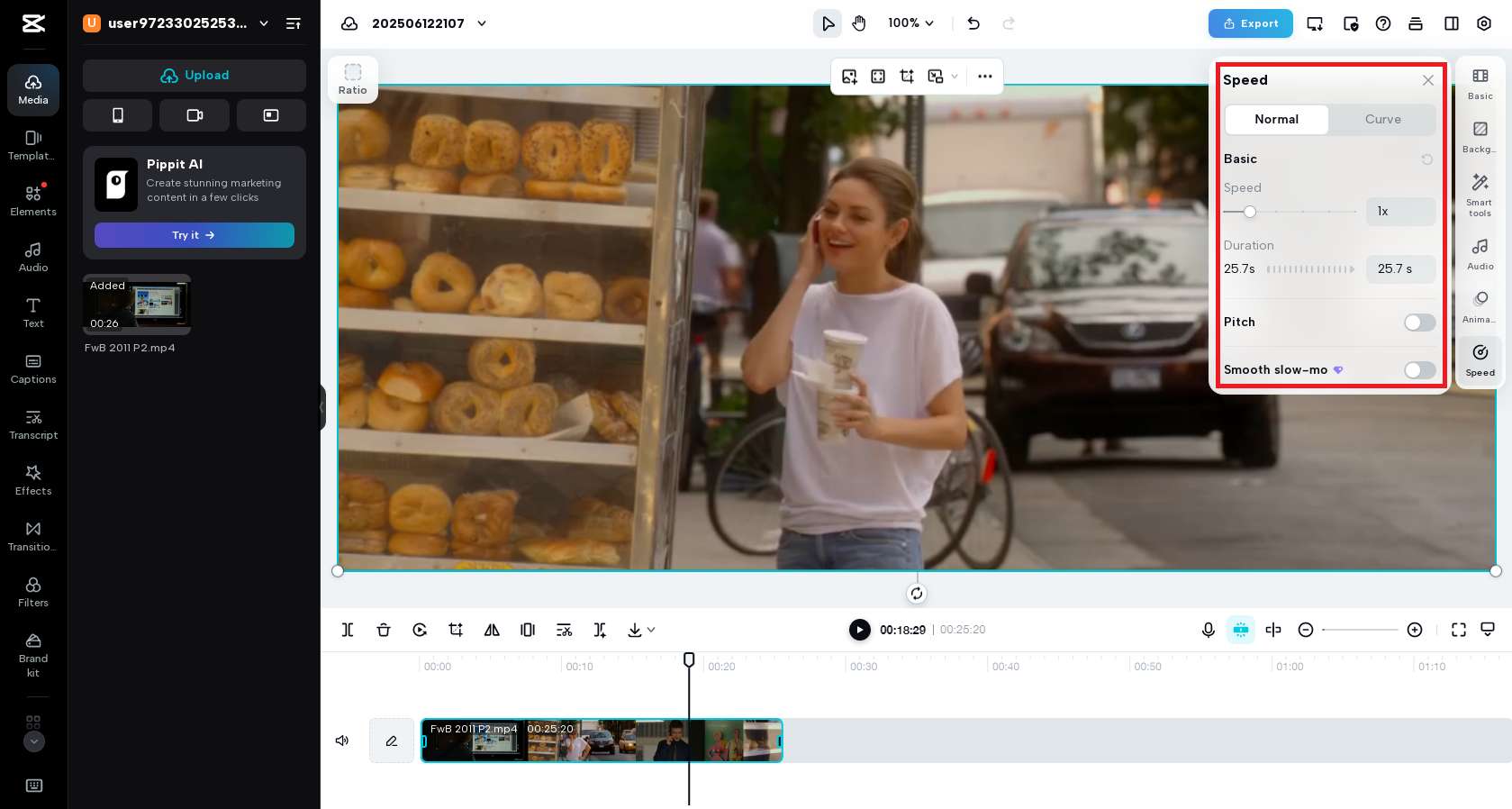This screenshot has height=809, width=1512.
Task: Upload from phone icon button
Action: (117, 115)
